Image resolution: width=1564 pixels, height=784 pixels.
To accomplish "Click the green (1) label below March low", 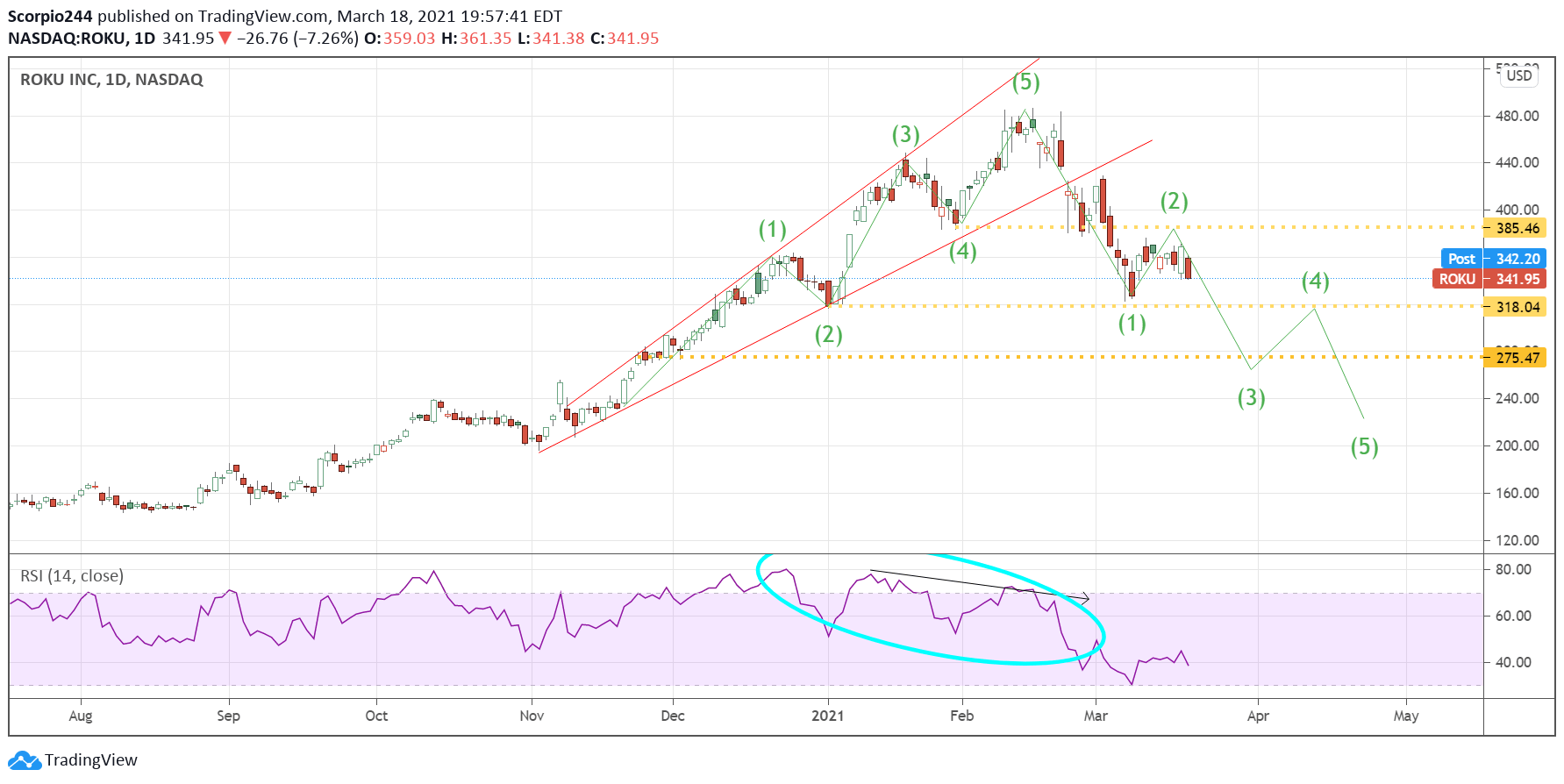I will click(1132, 324).
